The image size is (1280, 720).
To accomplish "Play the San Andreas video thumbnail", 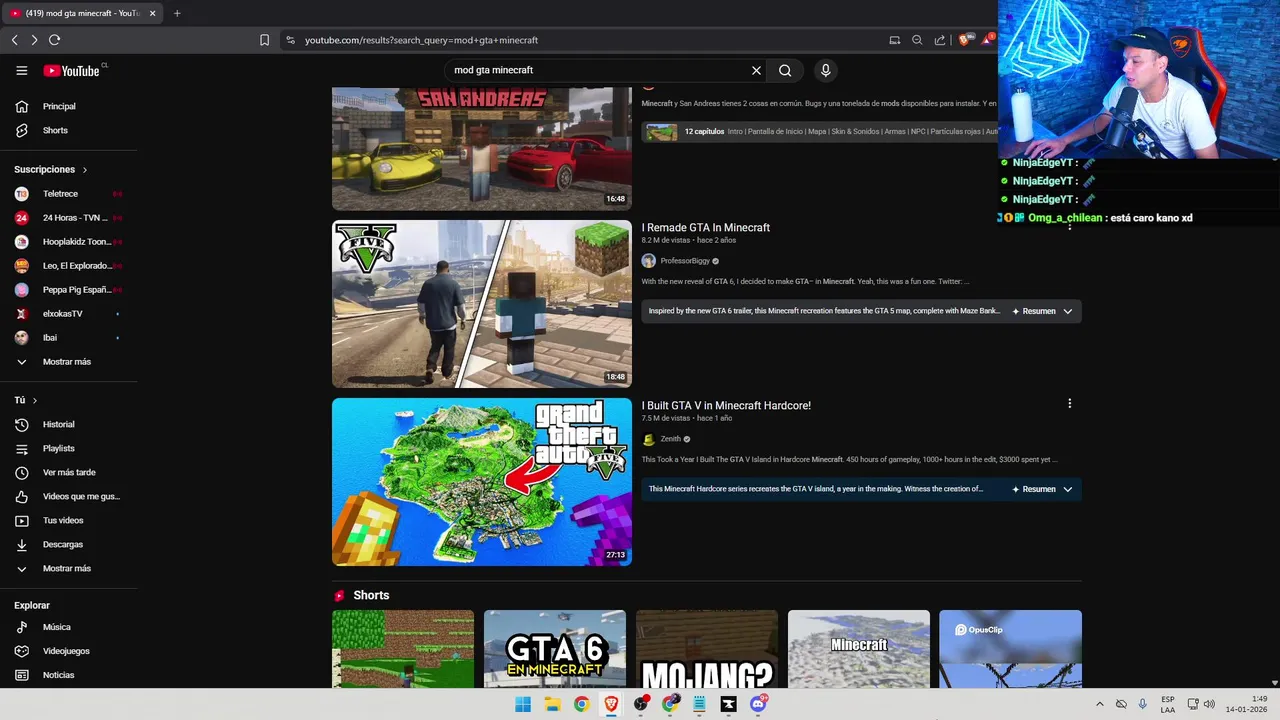I will (x=482, y=148).
